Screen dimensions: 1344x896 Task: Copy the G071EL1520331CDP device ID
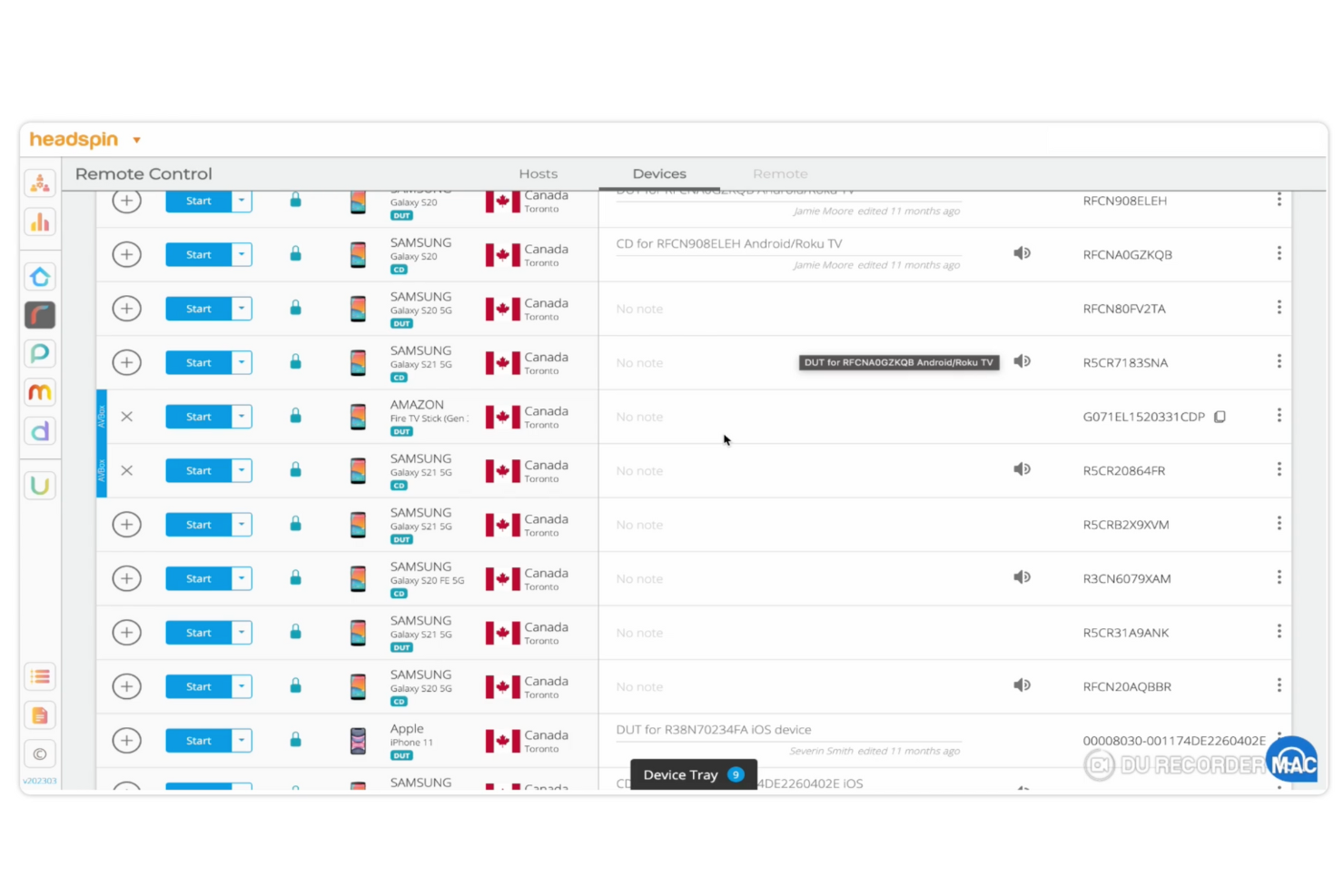click(1220, 416)
